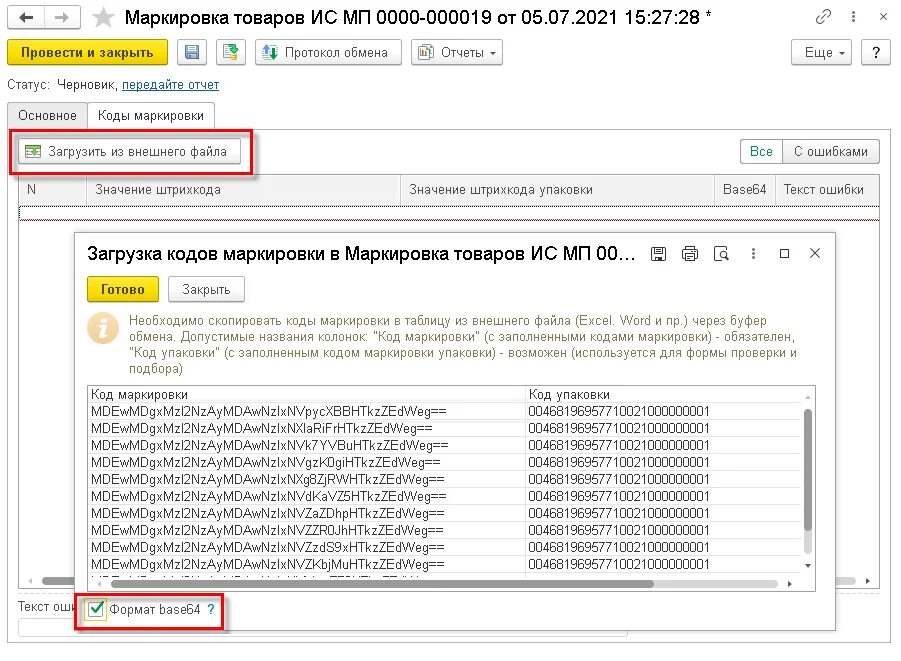
Task: Copy document link via chain icon
Action: 823,16
